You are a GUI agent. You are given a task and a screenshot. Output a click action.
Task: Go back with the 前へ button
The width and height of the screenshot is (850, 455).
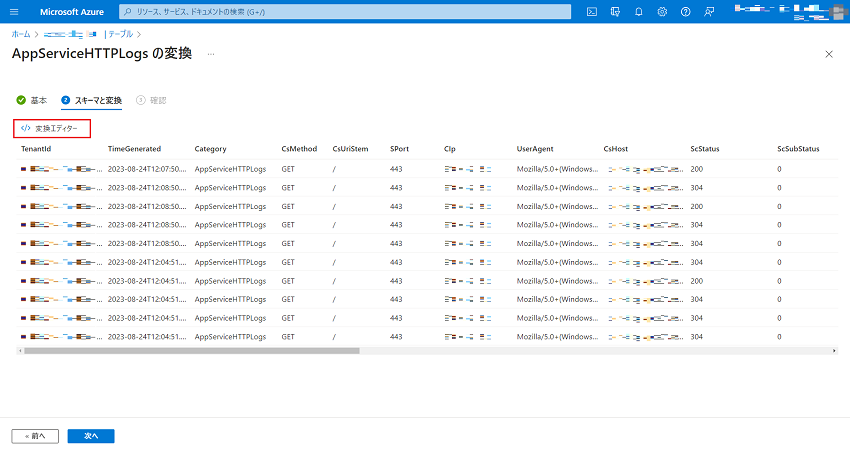tap(35, 436)
